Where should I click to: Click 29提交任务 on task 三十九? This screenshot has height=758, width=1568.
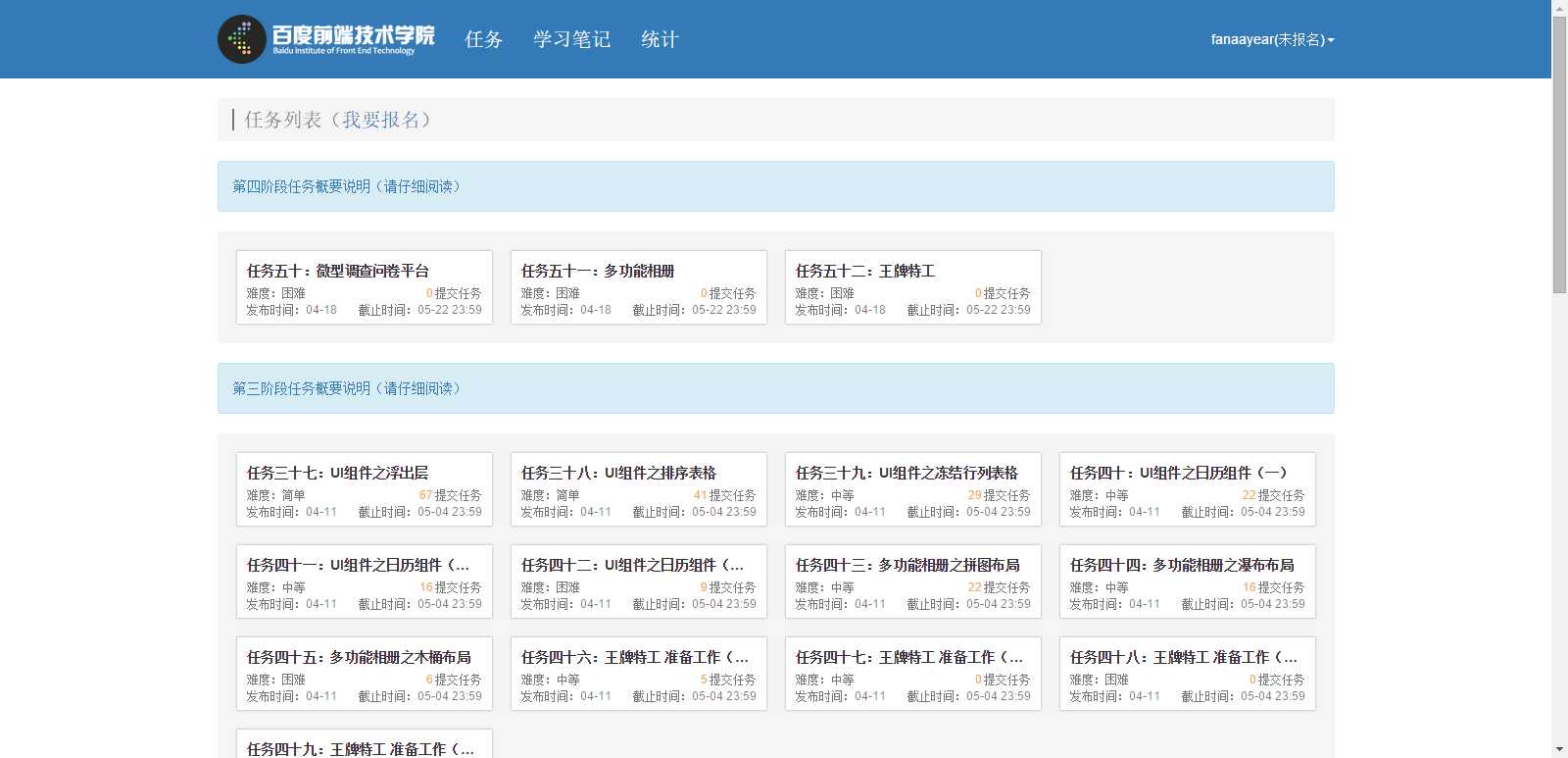point(999,495)
